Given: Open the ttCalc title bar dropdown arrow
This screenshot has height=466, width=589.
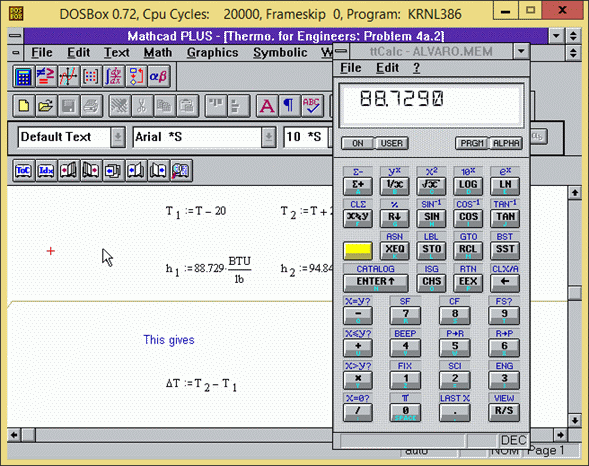Looking at the screenshot, I should pos(521,51).
